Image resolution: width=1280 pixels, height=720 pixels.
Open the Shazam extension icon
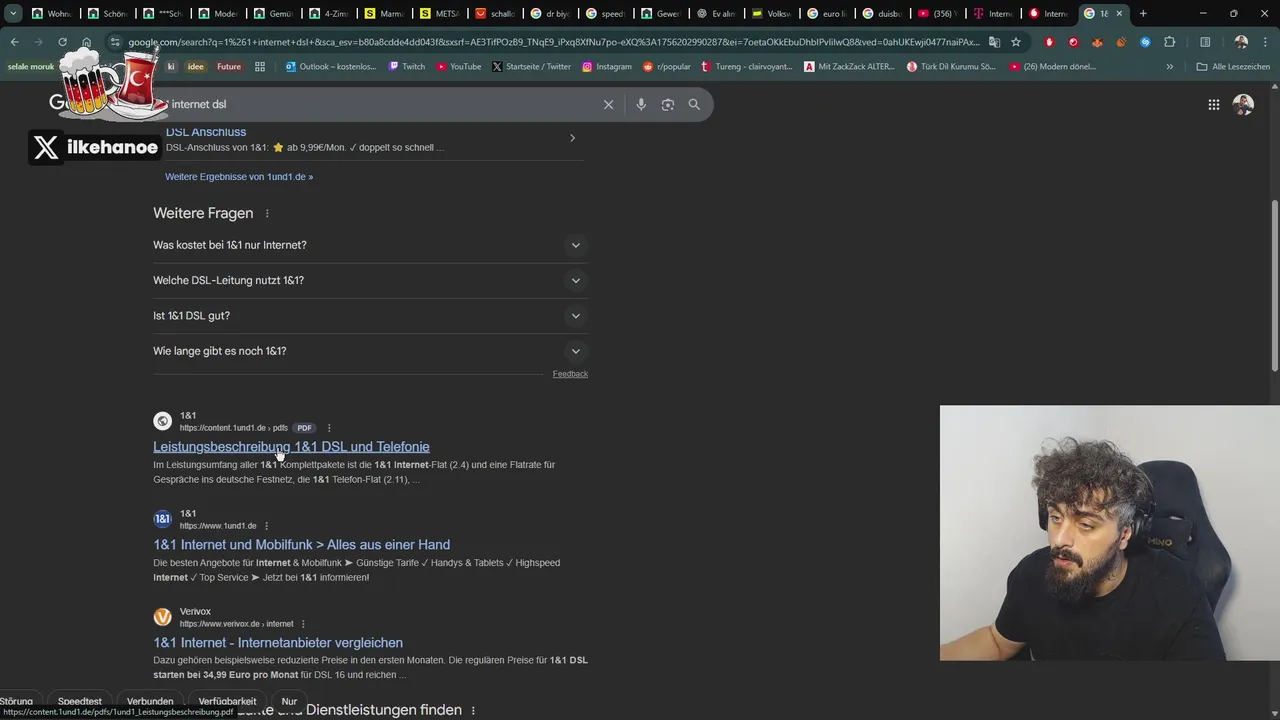coord(1145,42)
